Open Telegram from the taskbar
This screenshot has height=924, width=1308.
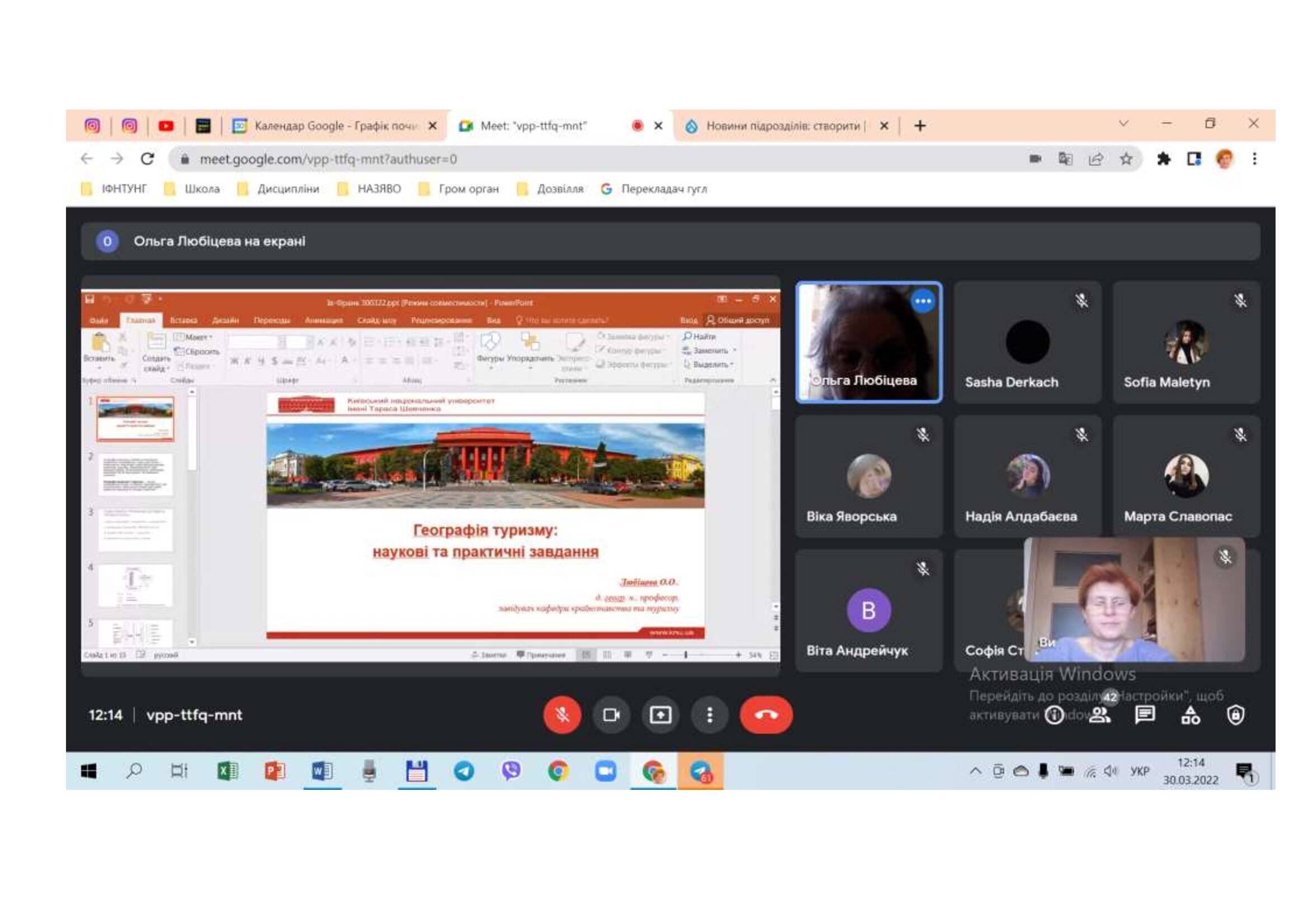(x=464, y=771)
